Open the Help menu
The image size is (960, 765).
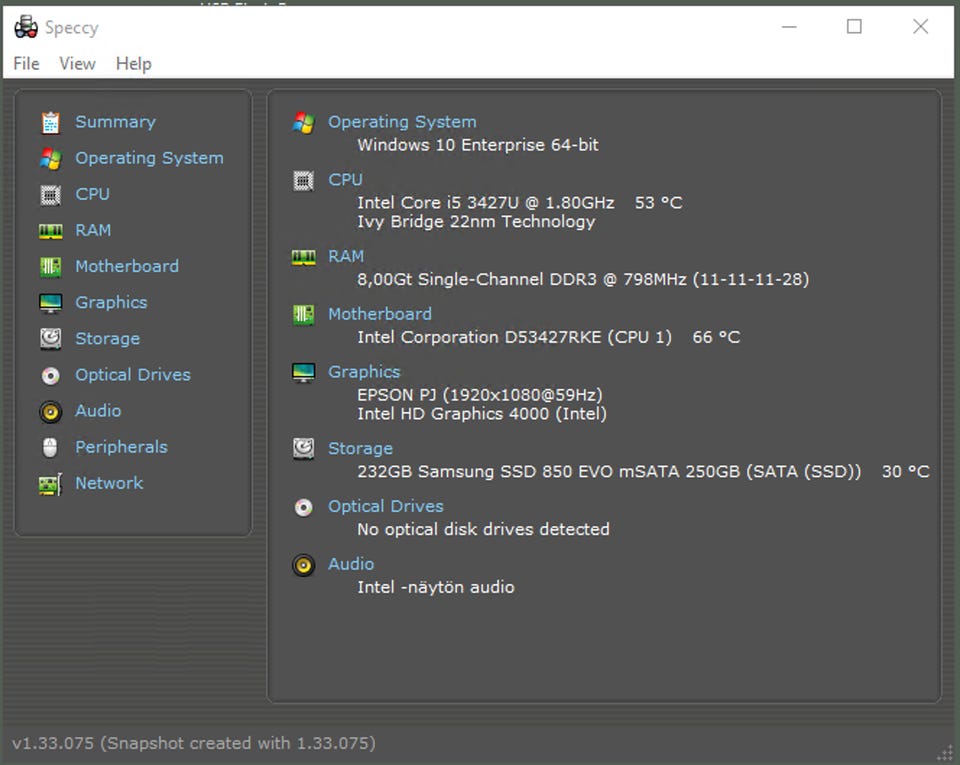(x=133, y=63)
